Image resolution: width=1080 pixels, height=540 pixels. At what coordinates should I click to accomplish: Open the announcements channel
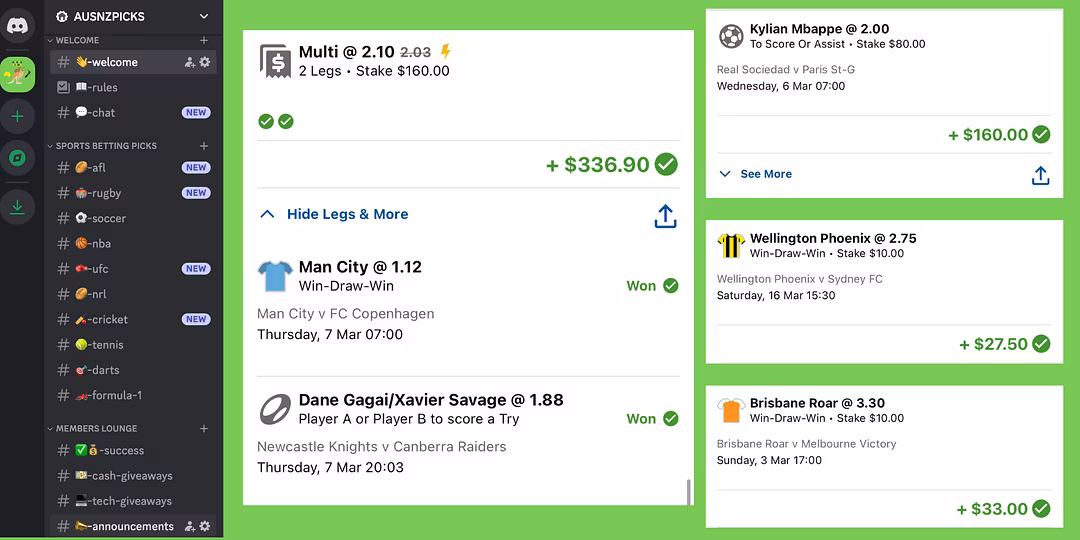point(132,526)
